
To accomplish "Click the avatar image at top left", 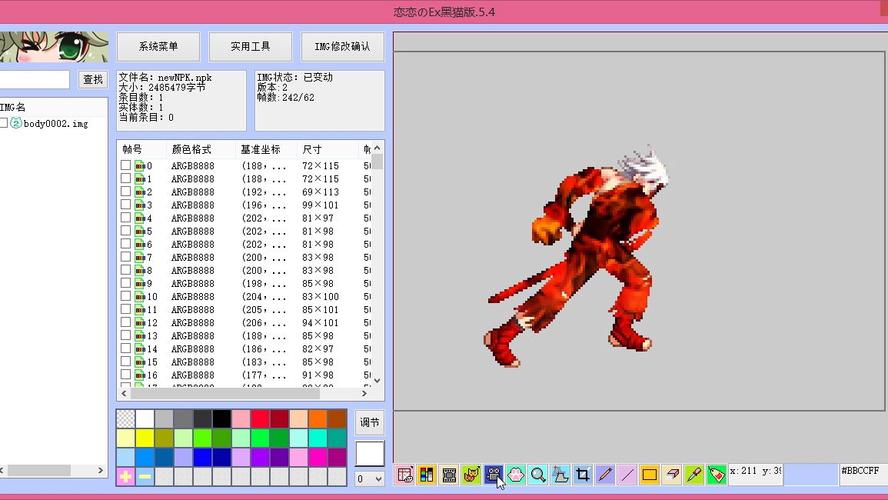I will [x=54, y=47].
